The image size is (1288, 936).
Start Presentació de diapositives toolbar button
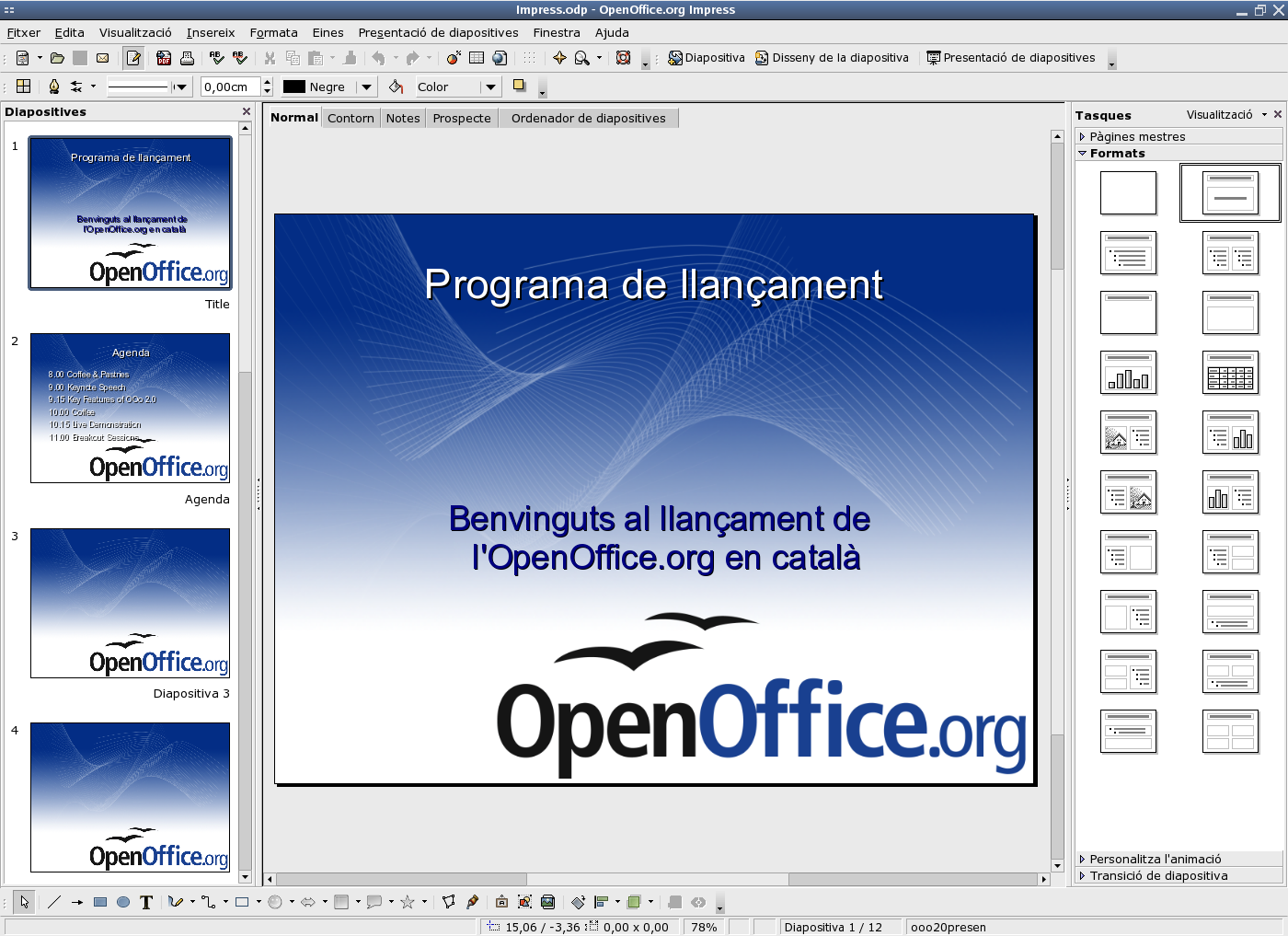coord(1011,58)
